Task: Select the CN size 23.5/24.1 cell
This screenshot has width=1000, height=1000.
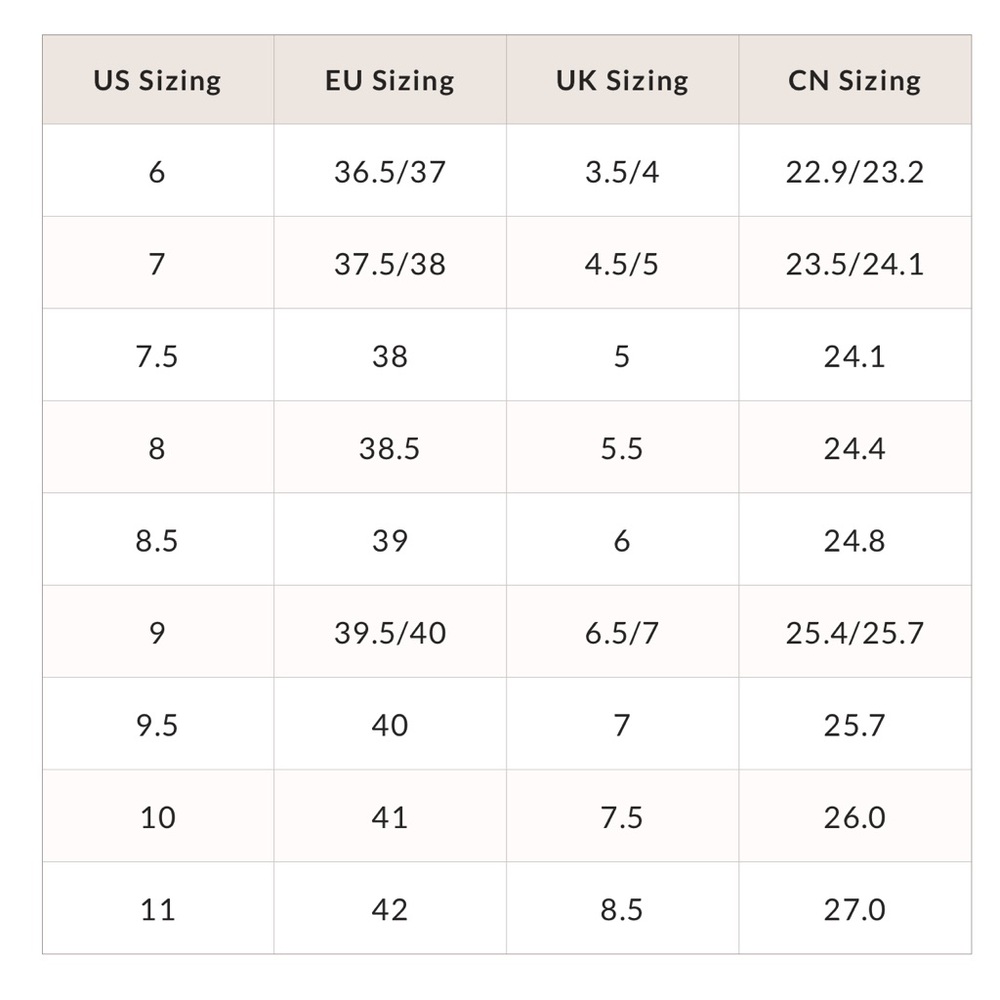Action: click(x=854, y=264)
